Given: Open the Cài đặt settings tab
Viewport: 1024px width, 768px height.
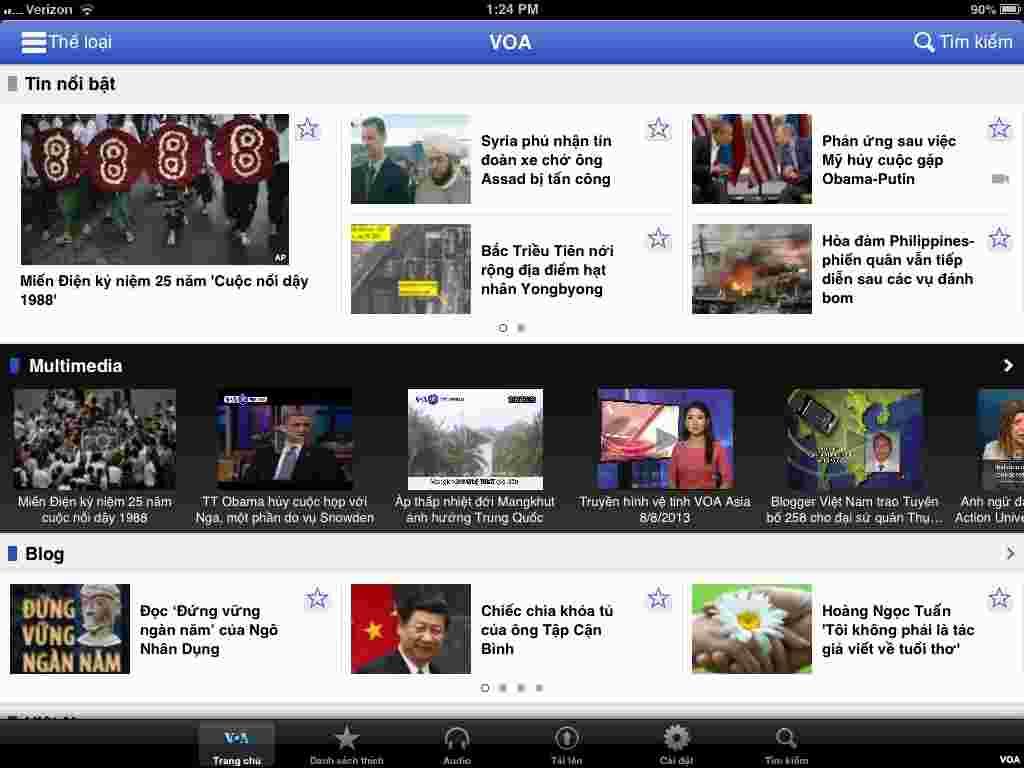Looking at the screenshot, I should pos(676,745).
